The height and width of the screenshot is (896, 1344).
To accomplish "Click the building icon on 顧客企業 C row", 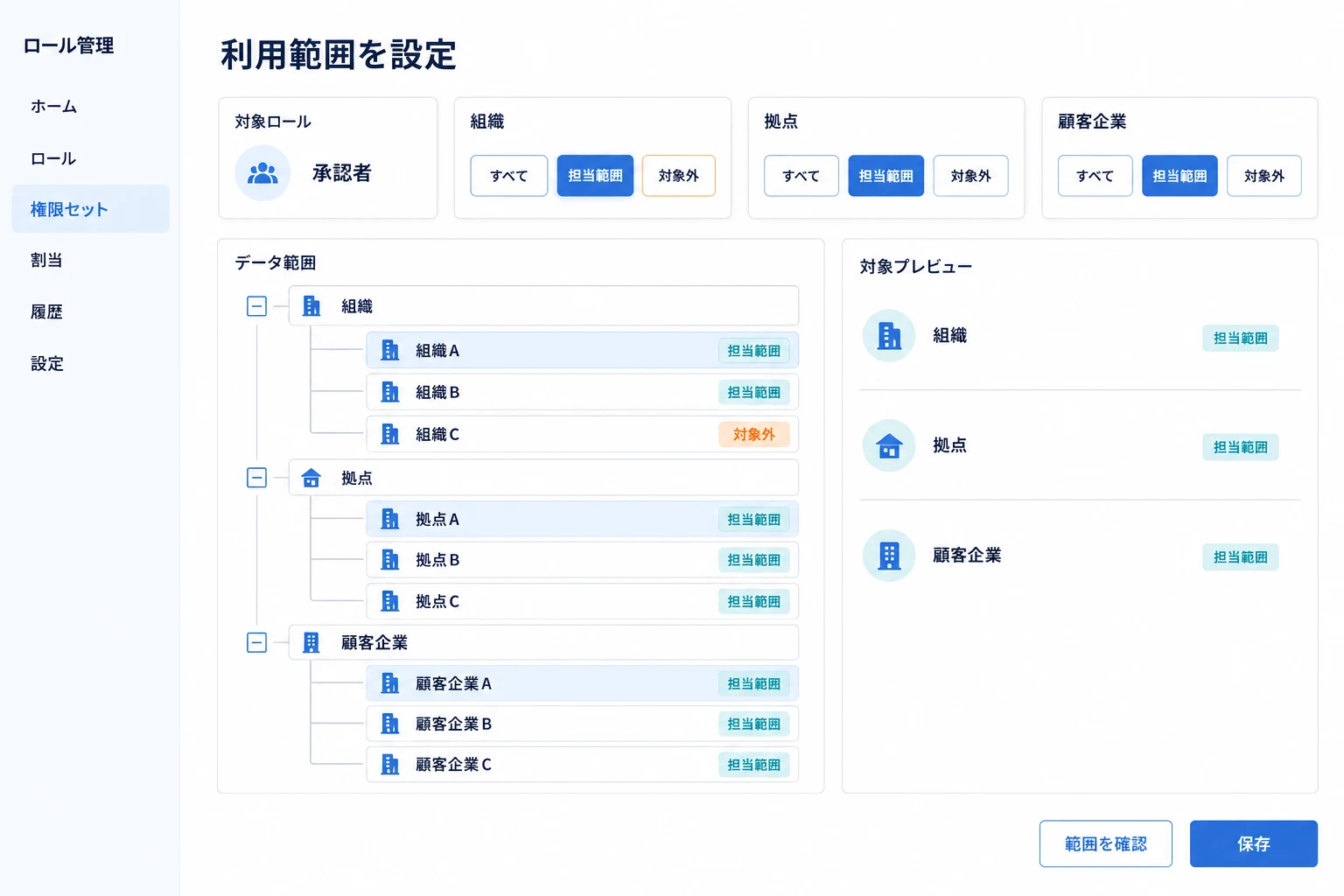I will point(390,764).
